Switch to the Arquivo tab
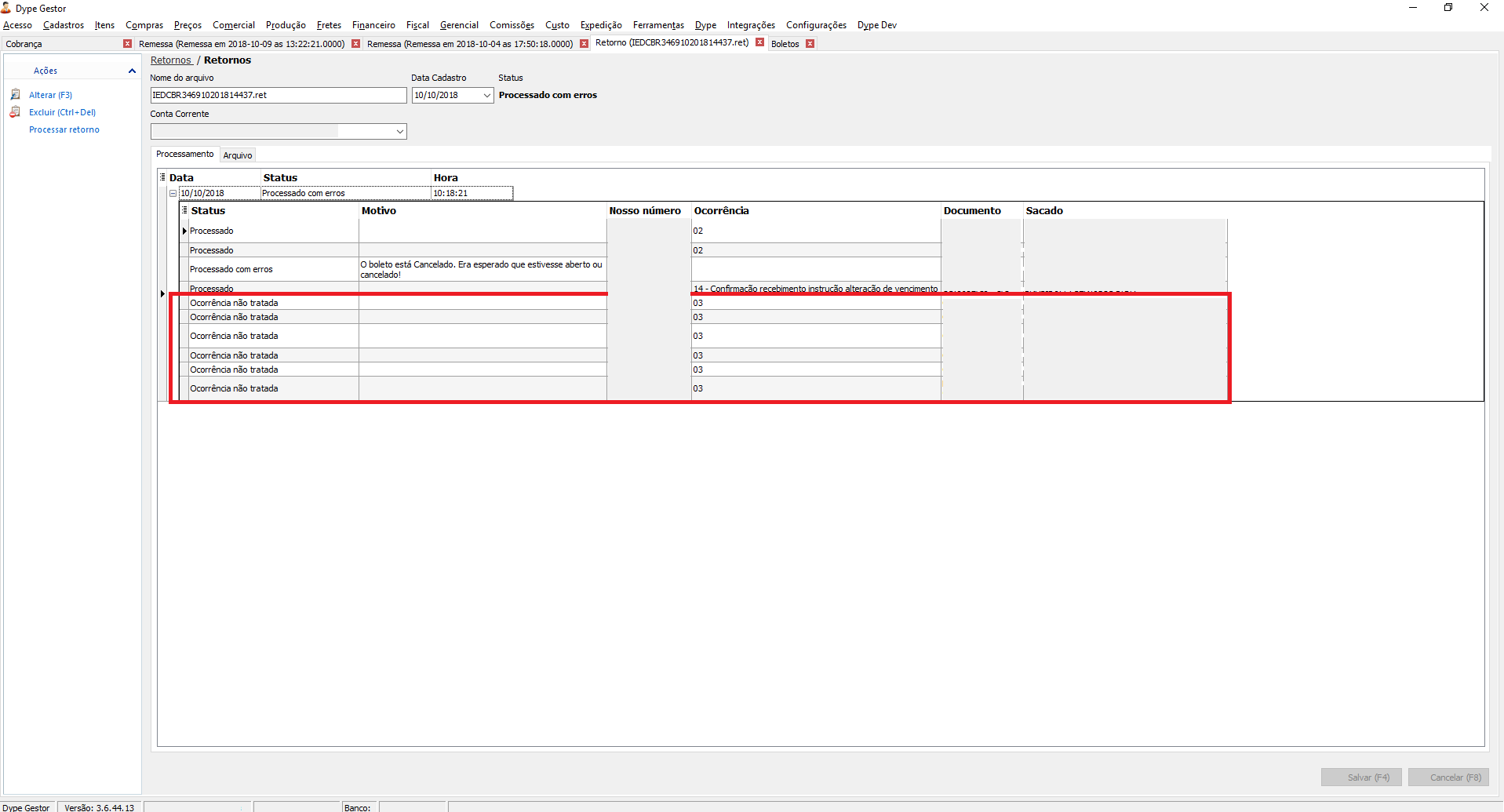 pos(238,155)
